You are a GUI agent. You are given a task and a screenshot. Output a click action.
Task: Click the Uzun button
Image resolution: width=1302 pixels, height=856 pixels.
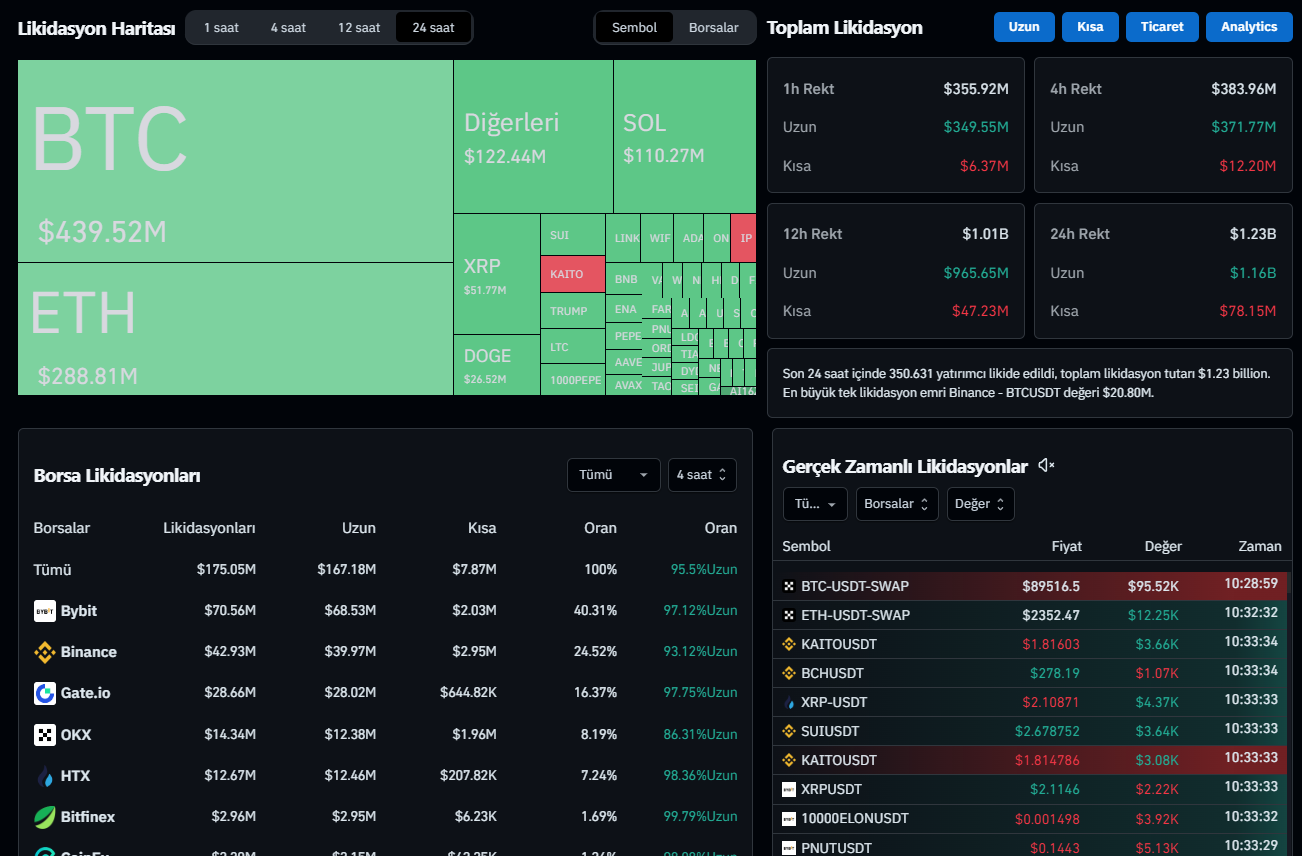1024,27
